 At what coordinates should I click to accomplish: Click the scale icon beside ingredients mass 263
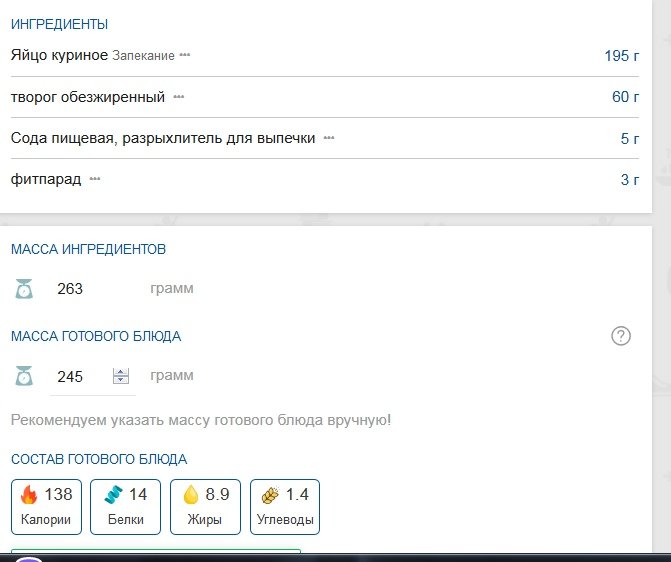coord(24,289)
